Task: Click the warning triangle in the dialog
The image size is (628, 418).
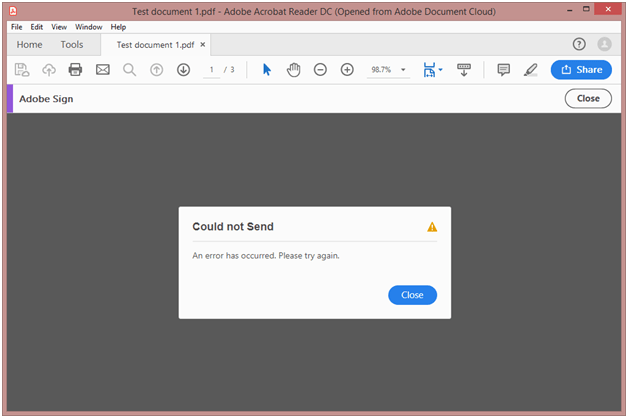Action: (x=432, y=227)
